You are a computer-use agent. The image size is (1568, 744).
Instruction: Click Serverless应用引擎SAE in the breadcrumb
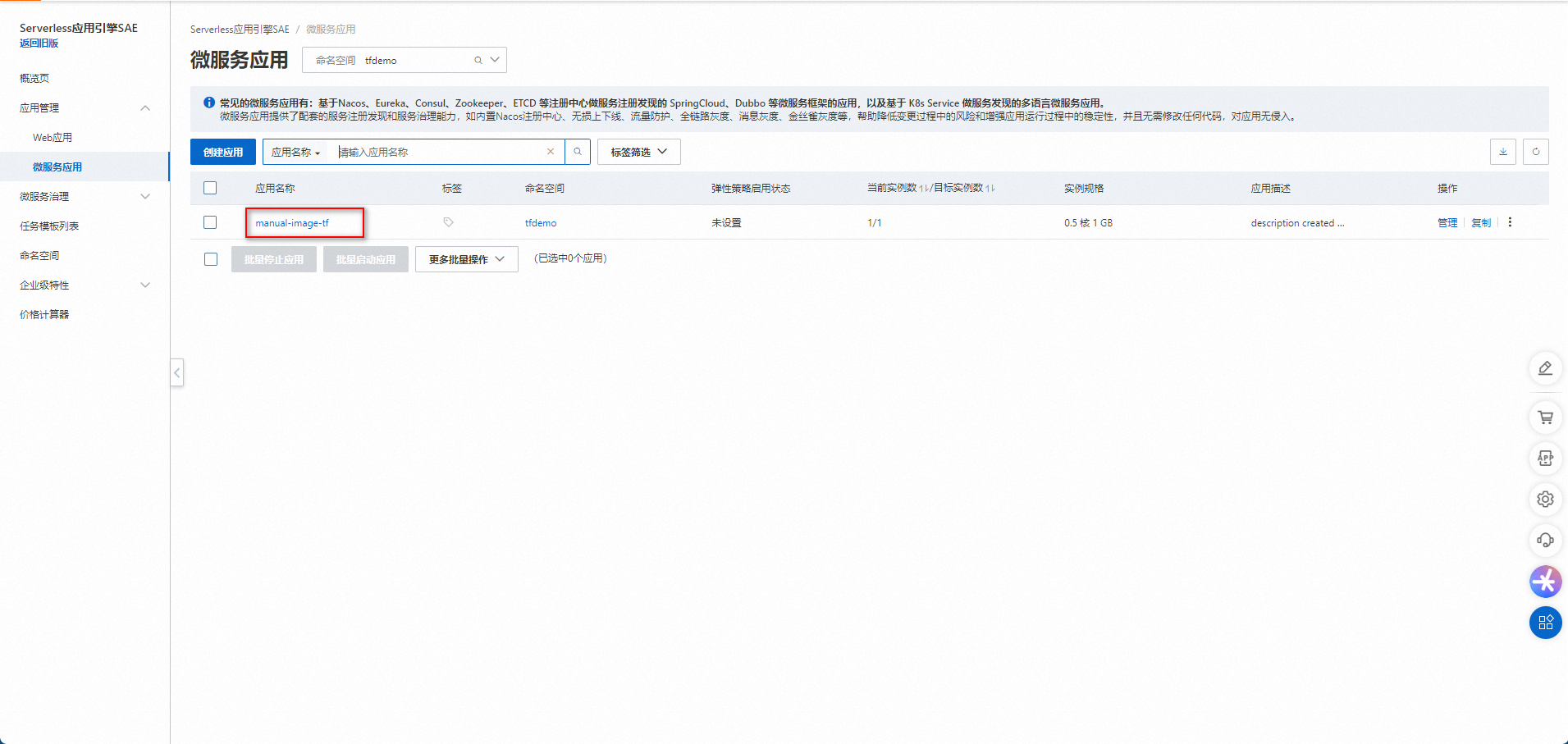tap(240, 30)
